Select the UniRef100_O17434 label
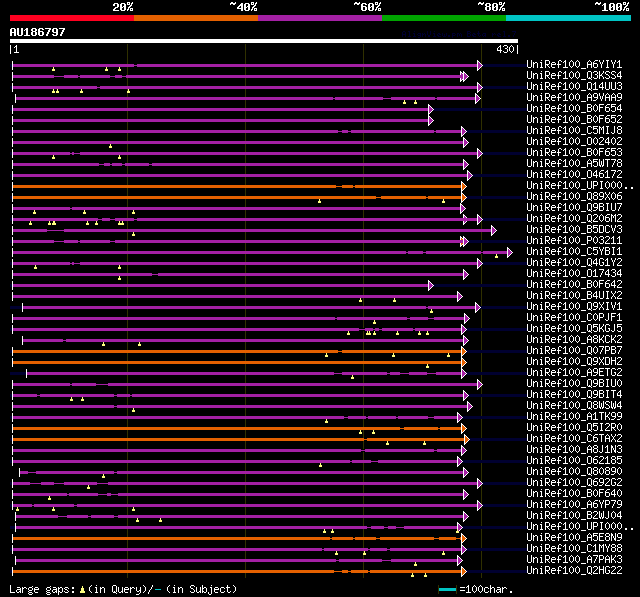The height and width of the screenshot is (597, 640). [574, 274]
